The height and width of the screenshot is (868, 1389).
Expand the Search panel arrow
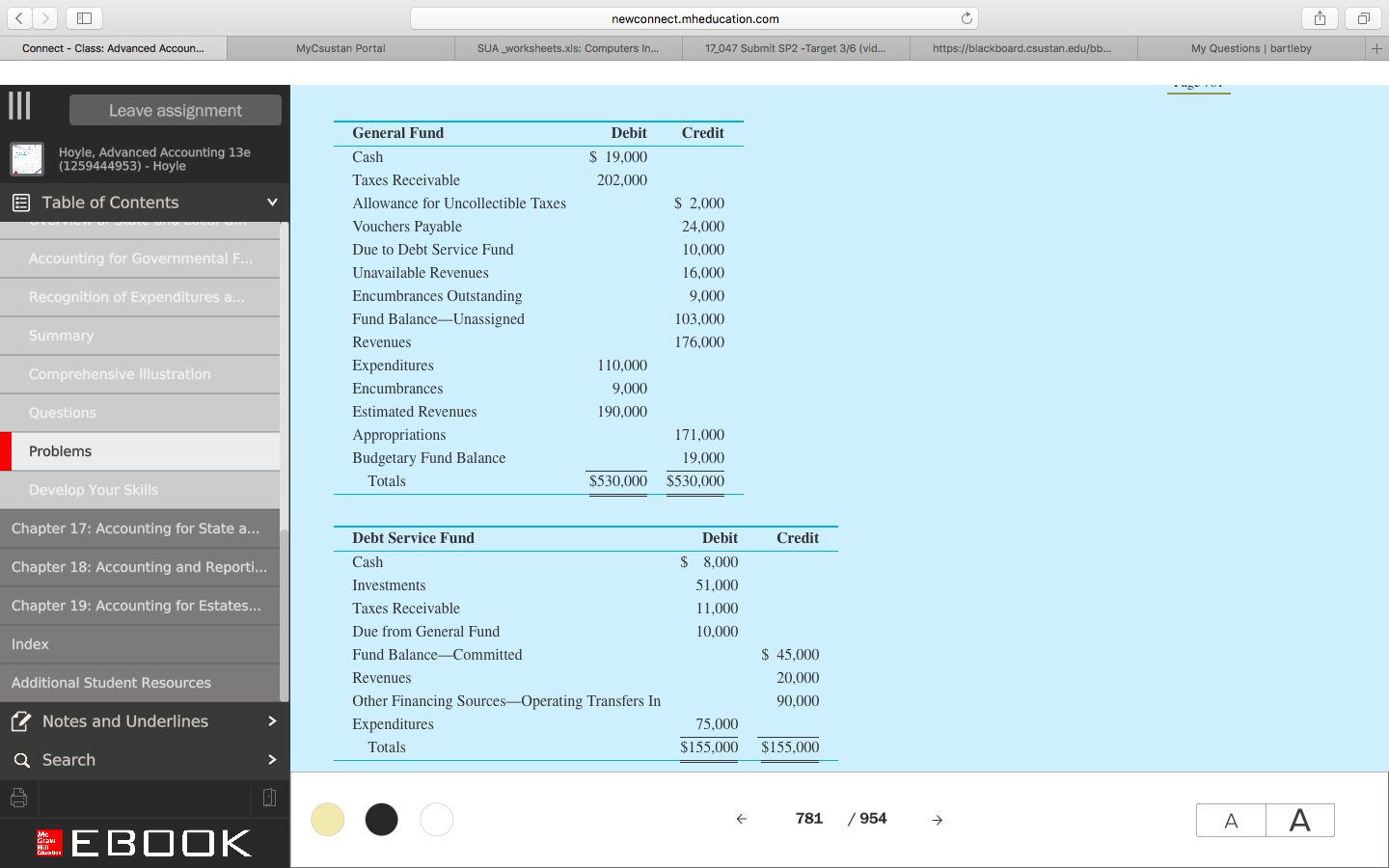pyautogui.click(x=272, y=760)
